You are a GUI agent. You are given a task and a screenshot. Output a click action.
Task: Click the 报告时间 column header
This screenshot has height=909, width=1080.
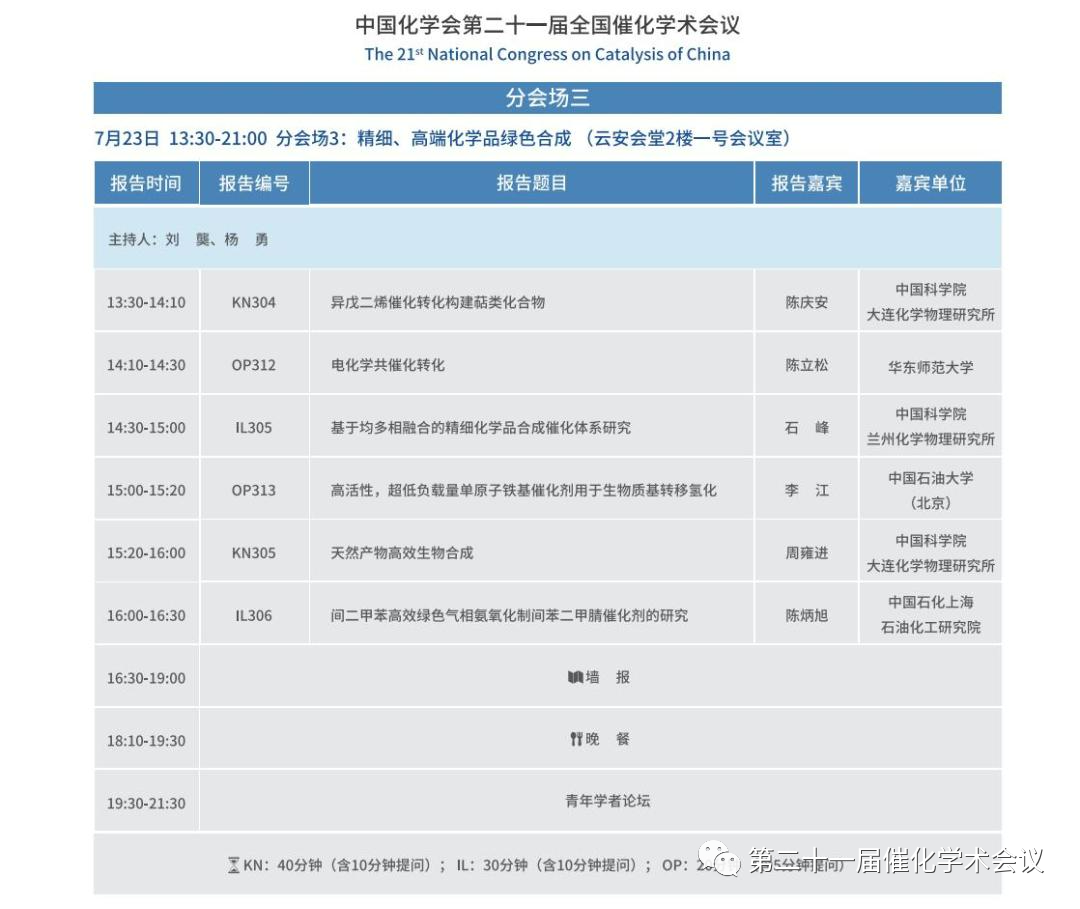146,183
